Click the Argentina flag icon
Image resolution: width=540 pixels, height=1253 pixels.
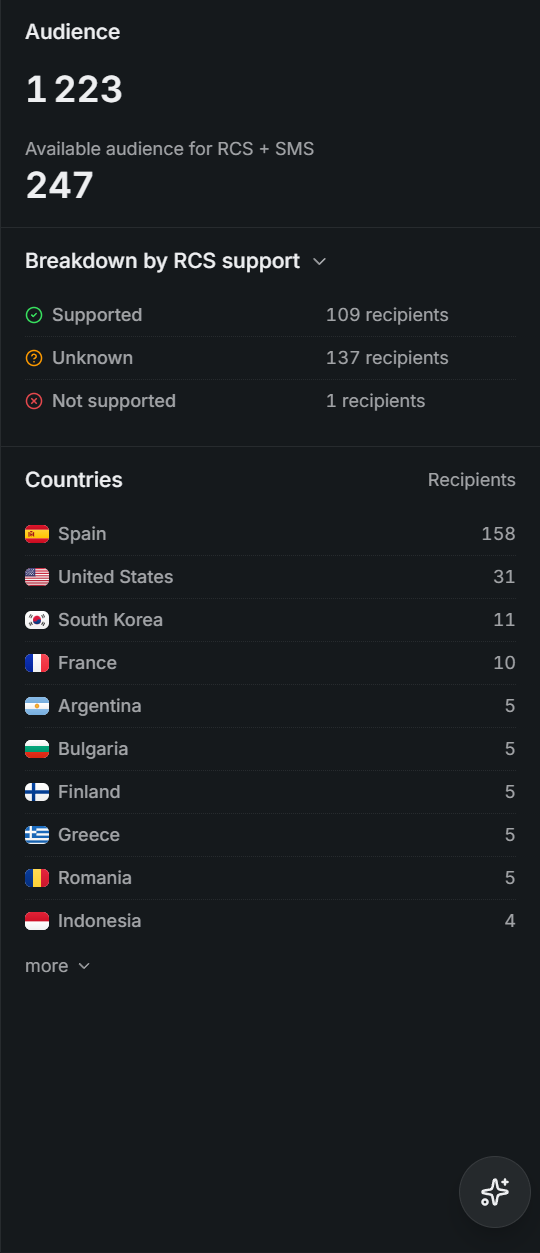(37, 706)
